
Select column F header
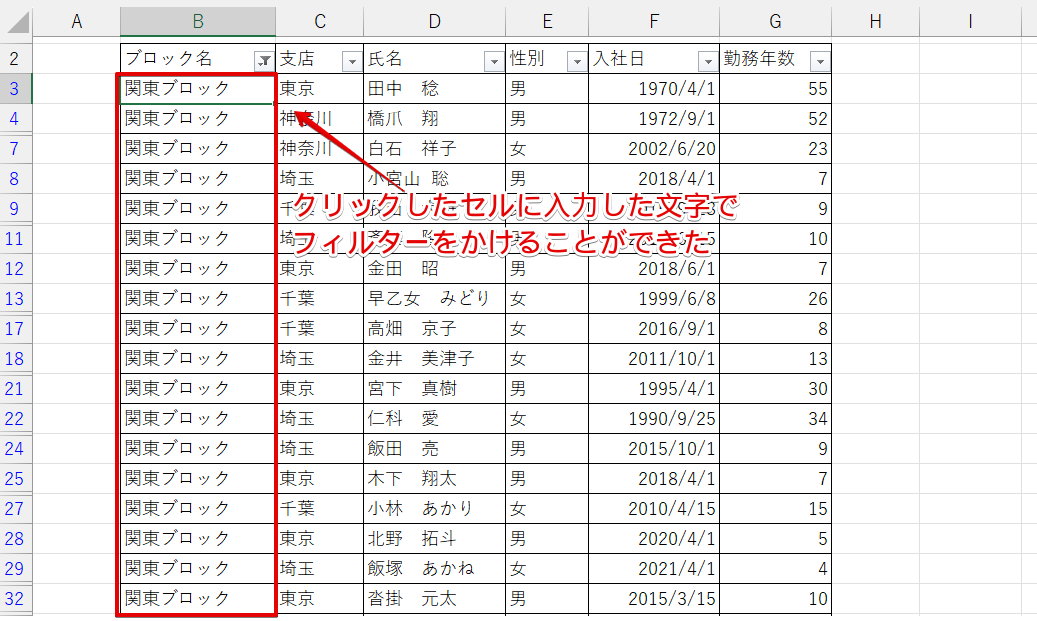654,22
